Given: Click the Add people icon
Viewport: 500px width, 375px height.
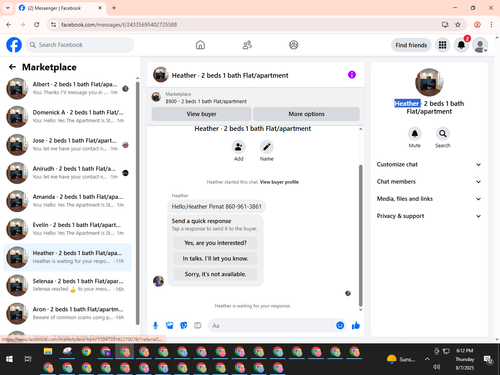Looking at the screenshot, I should [239, 147].
